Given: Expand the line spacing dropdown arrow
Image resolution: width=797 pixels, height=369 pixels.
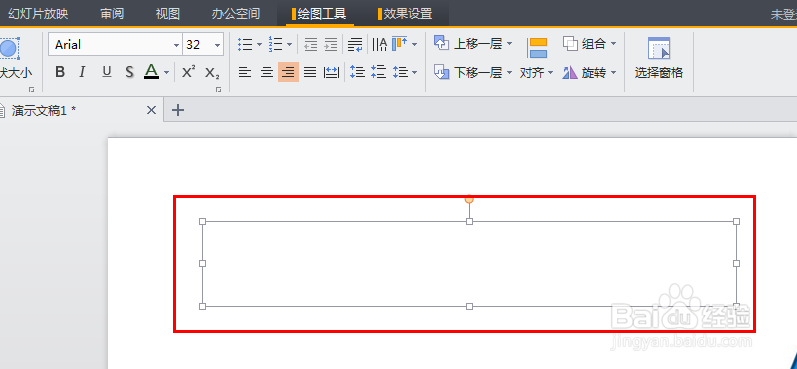Looking at the screenshot, I should coord(414,73).
